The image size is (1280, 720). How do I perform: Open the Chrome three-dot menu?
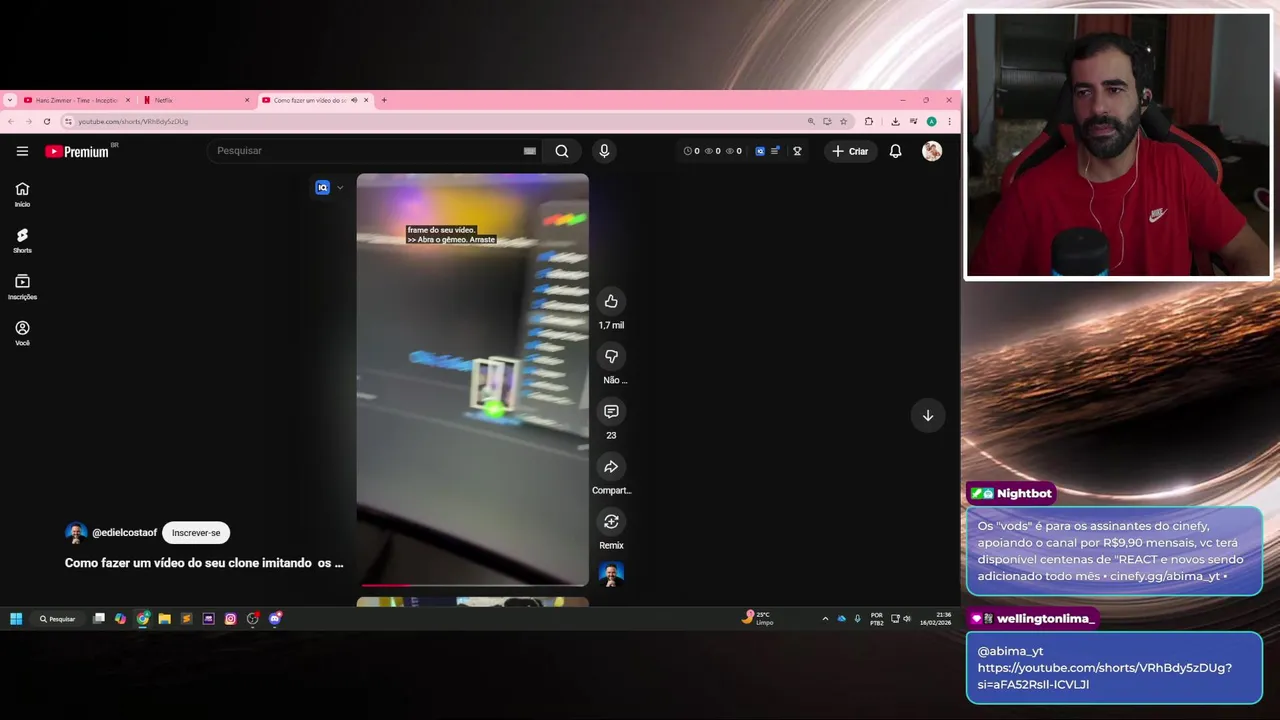(949, 121)
